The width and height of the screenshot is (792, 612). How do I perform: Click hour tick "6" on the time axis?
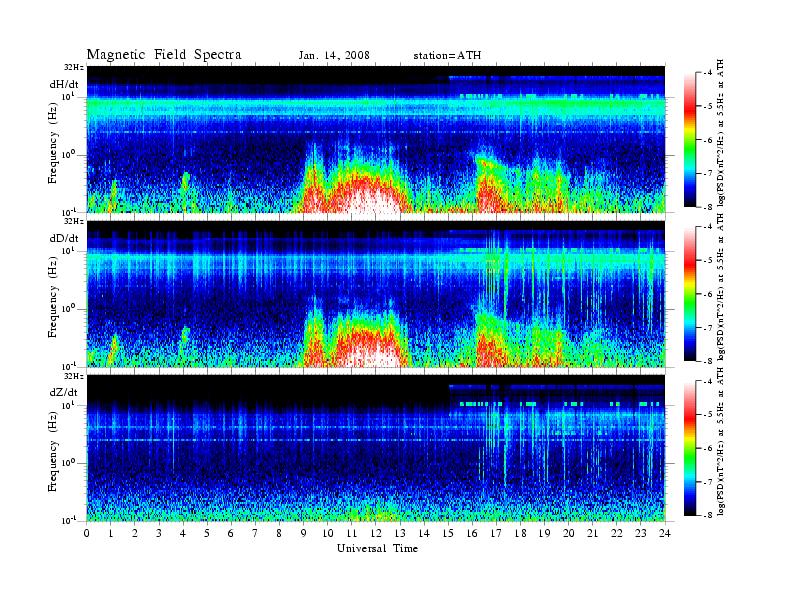tap(231, 533)
